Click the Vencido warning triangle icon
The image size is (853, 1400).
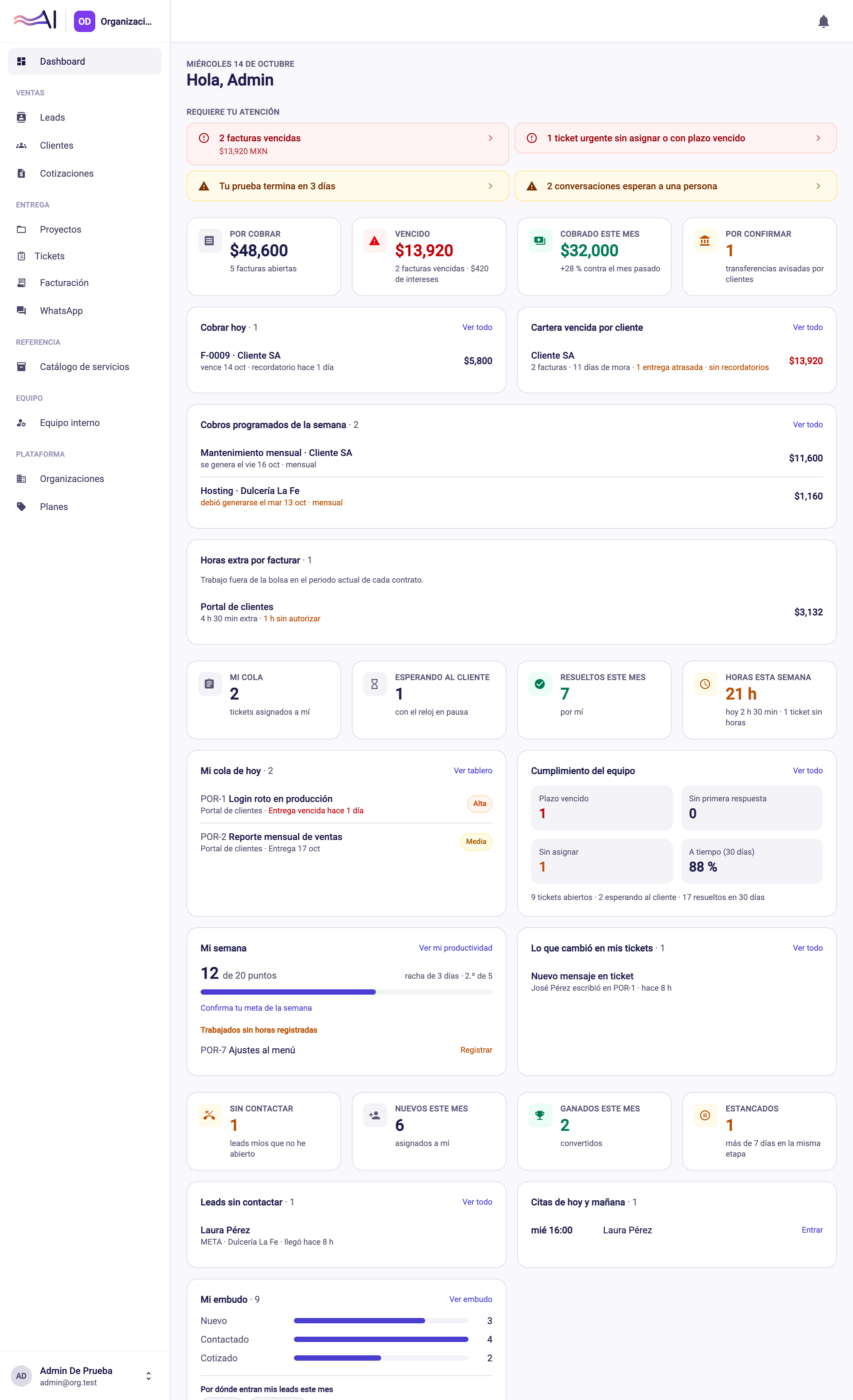[375, 241]
